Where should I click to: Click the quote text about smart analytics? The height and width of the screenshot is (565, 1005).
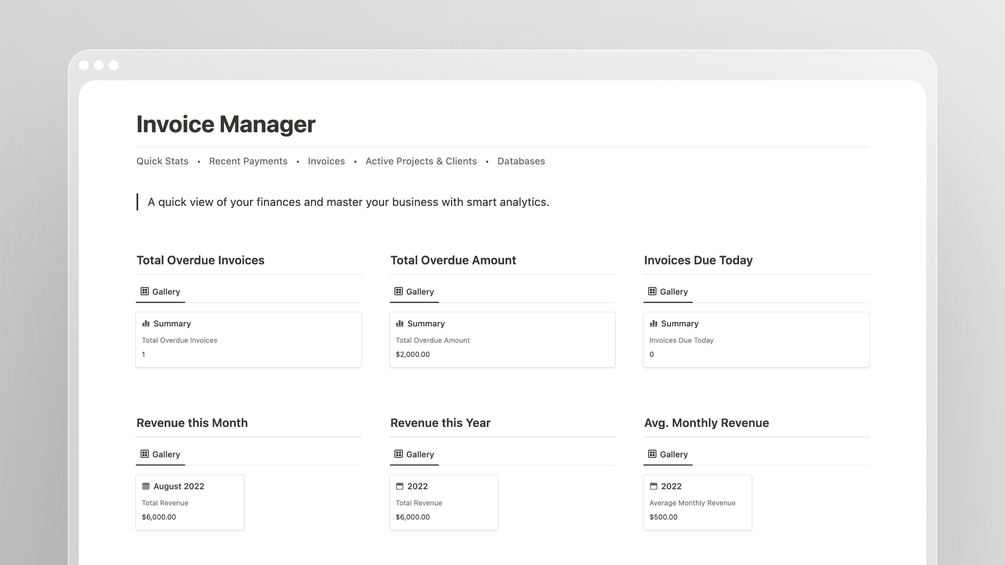pyautogui.click(x=348, y=202)
